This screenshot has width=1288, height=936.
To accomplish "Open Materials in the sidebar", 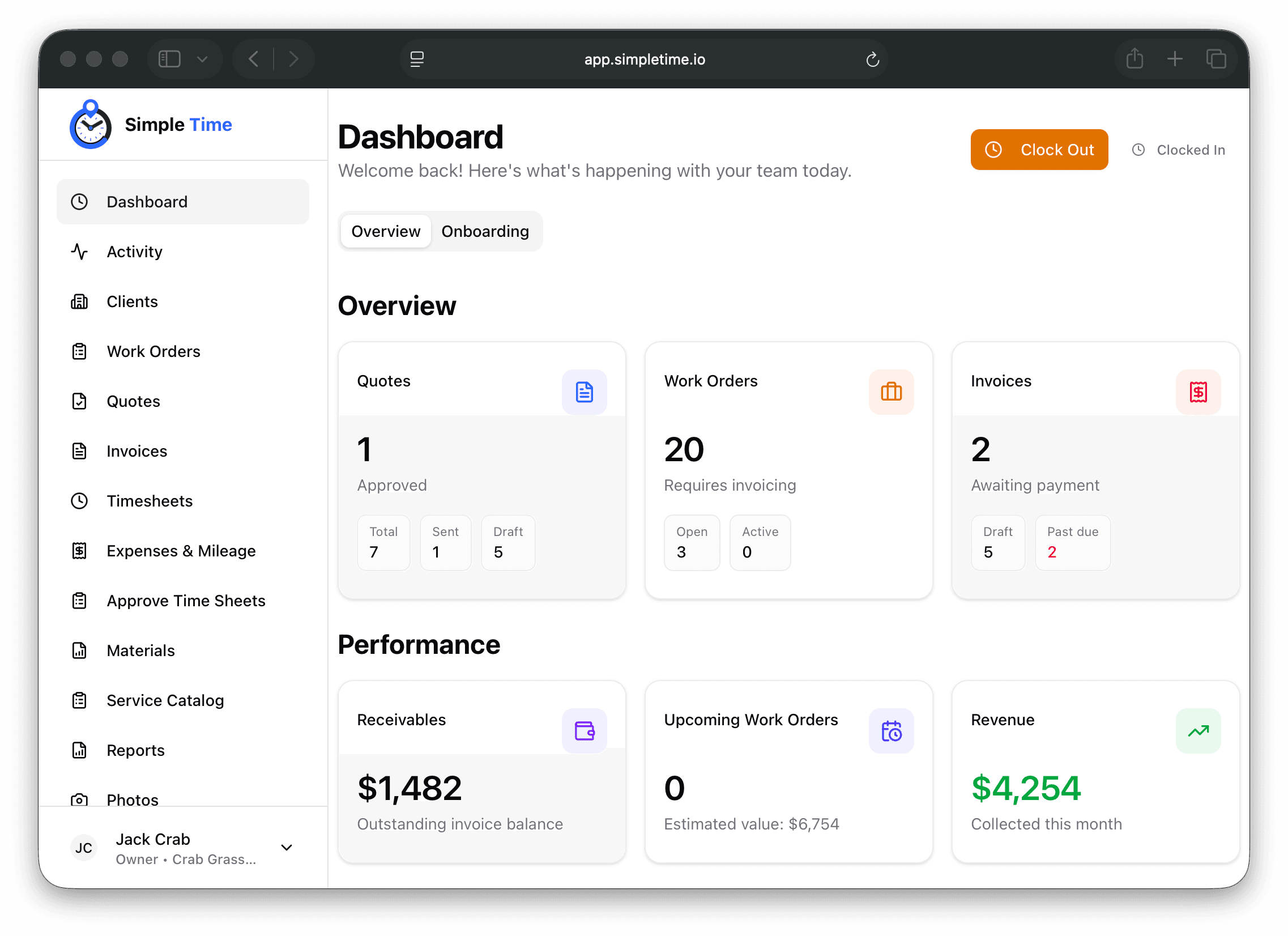I will 183,652.
